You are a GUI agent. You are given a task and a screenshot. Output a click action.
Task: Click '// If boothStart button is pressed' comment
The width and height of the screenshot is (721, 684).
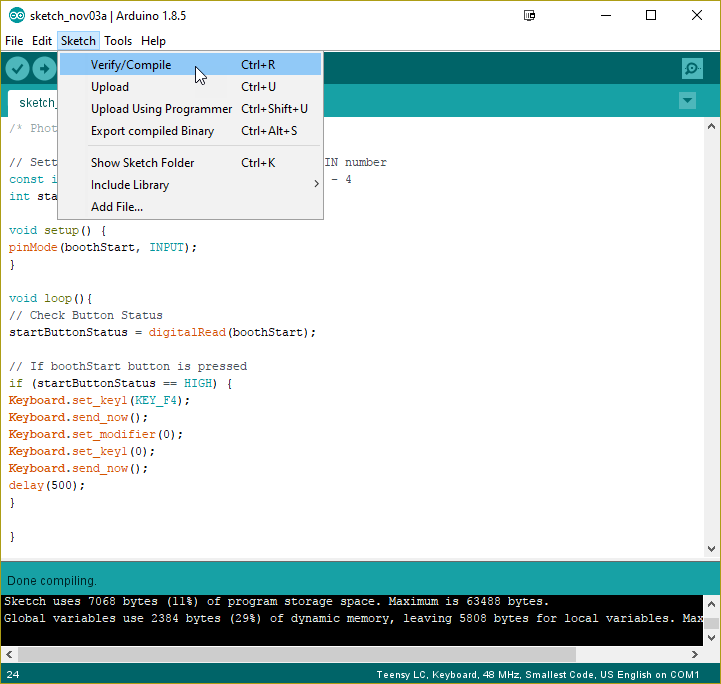128,366
